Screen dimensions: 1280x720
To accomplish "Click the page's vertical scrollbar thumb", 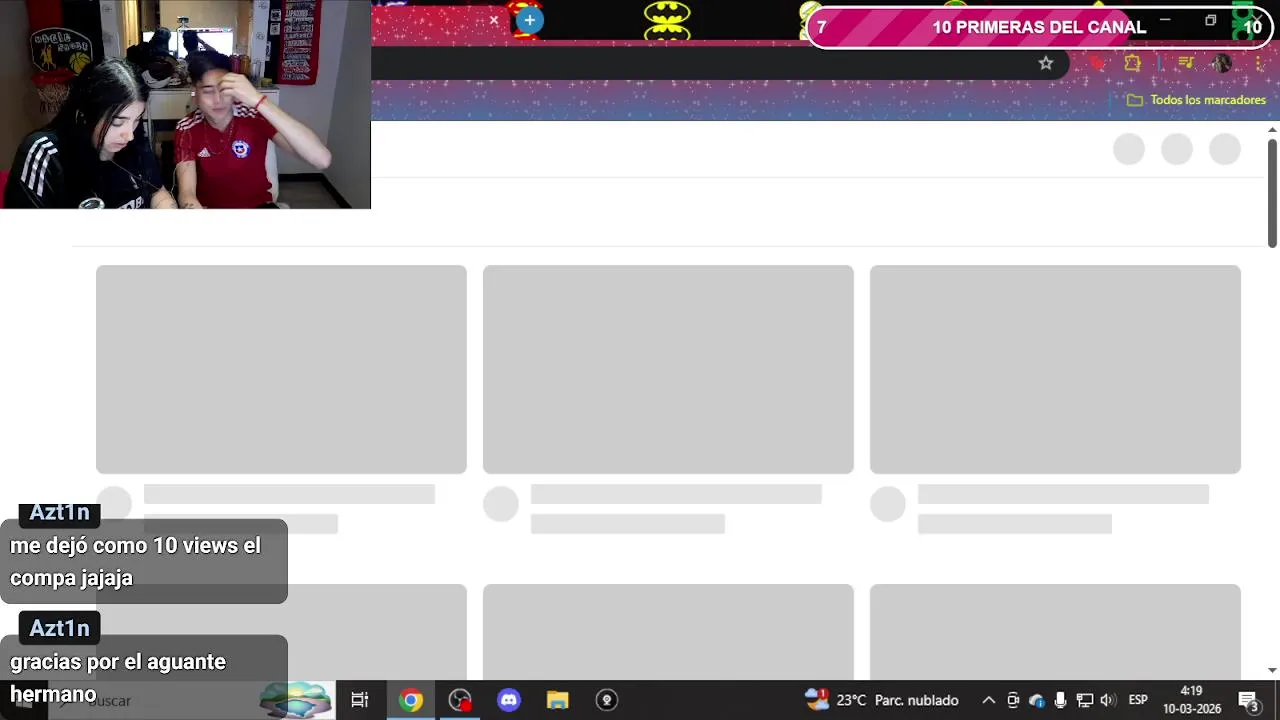I will 1272,193.
